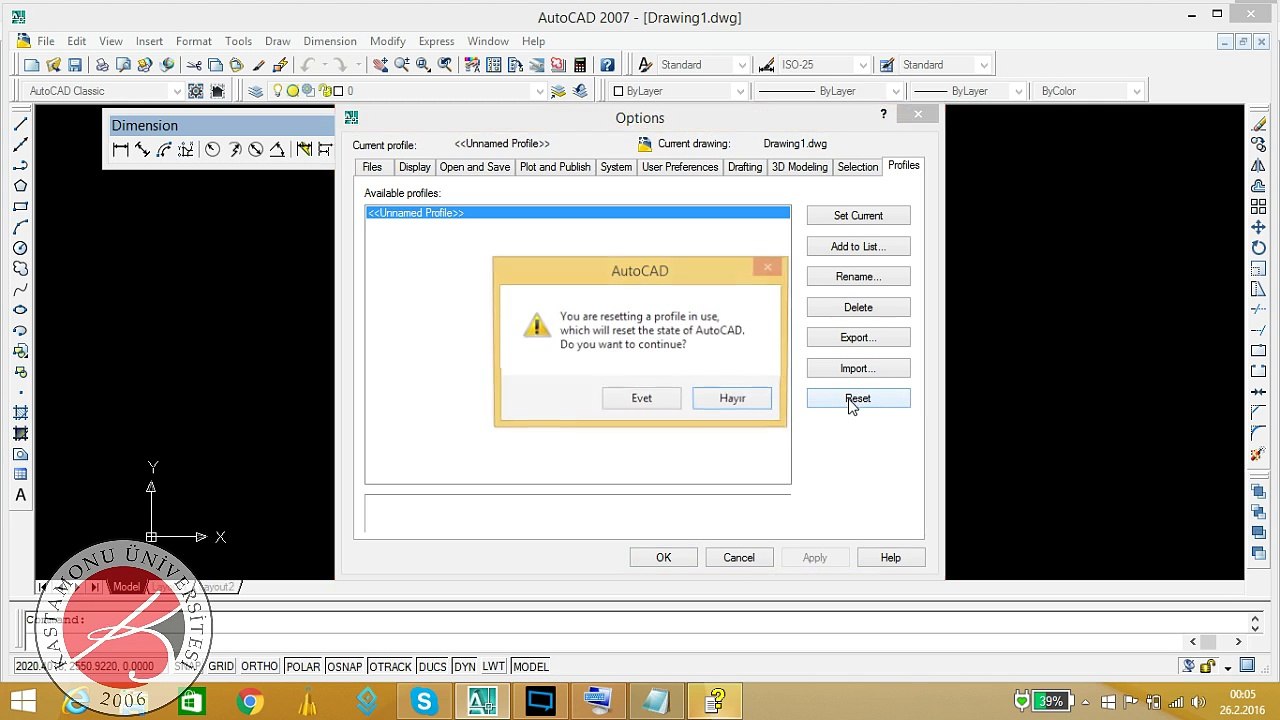This screenshot has height=720, width=1280.
Task: Select the Line tool in Draw toolbar
Action: [x=20, y=124]
